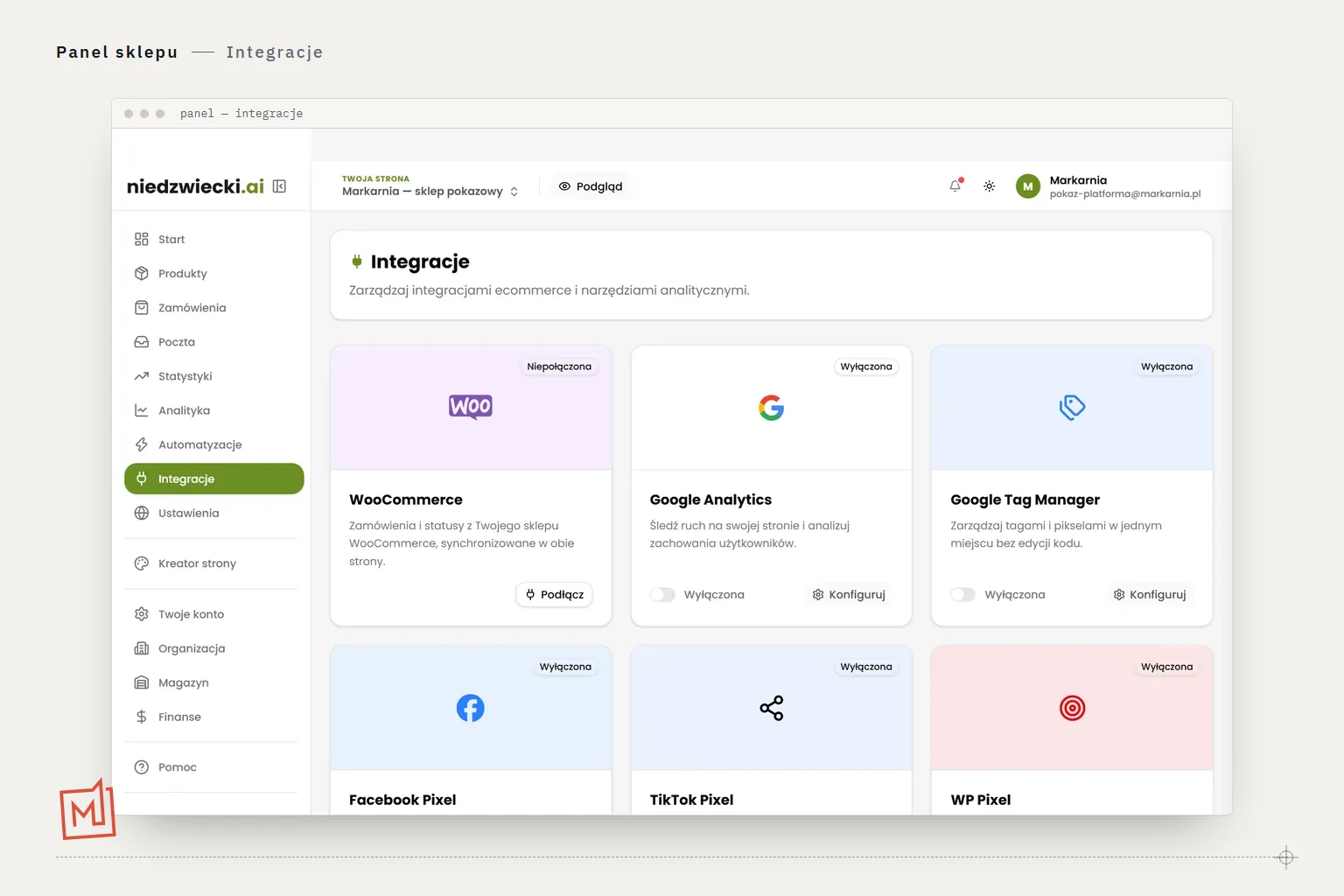Click the Facebook logo icon
The image size is (1344, 896).
[x=471, y=708]
